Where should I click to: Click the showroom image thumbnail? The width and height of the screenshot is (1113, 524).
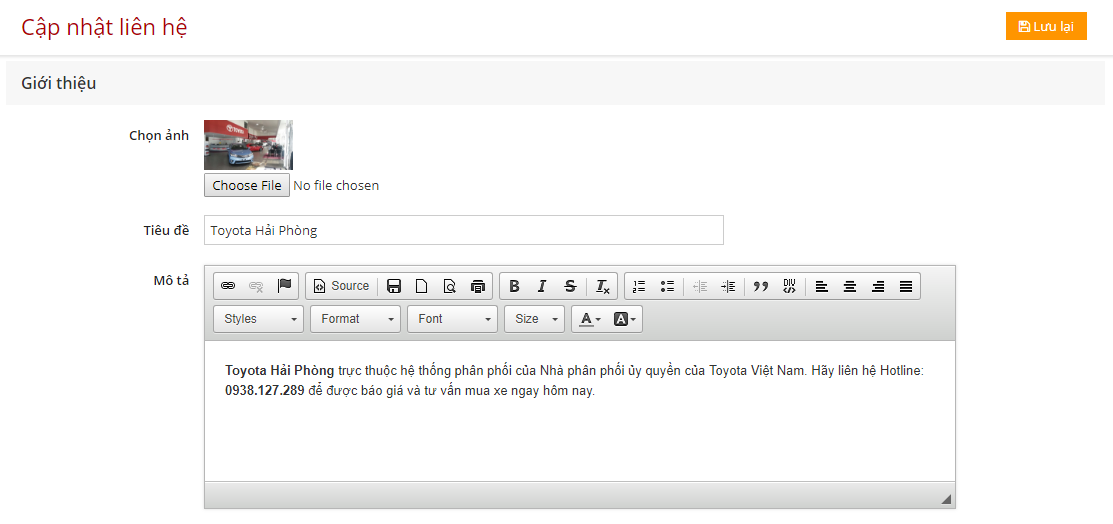point(248,145)
